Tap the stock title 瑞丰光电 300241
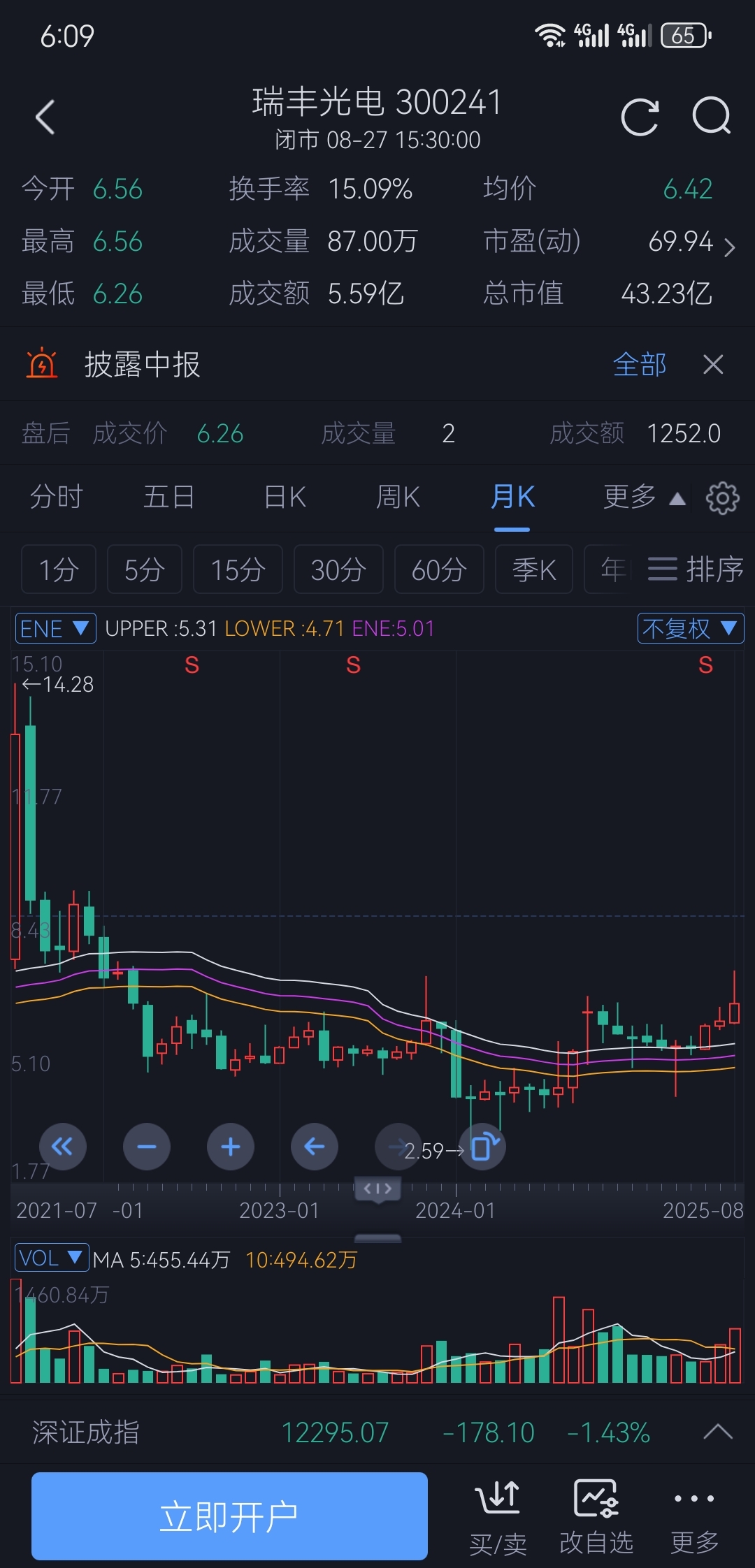The image size is (755, 1568). click(377, 102)
